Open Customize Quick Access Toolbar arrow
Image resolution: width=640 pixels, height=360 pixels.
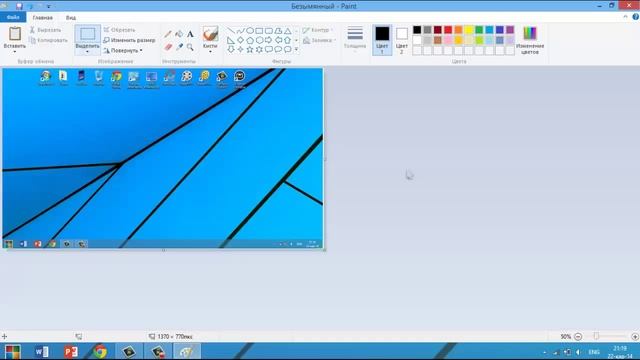[x=49, y=7]
